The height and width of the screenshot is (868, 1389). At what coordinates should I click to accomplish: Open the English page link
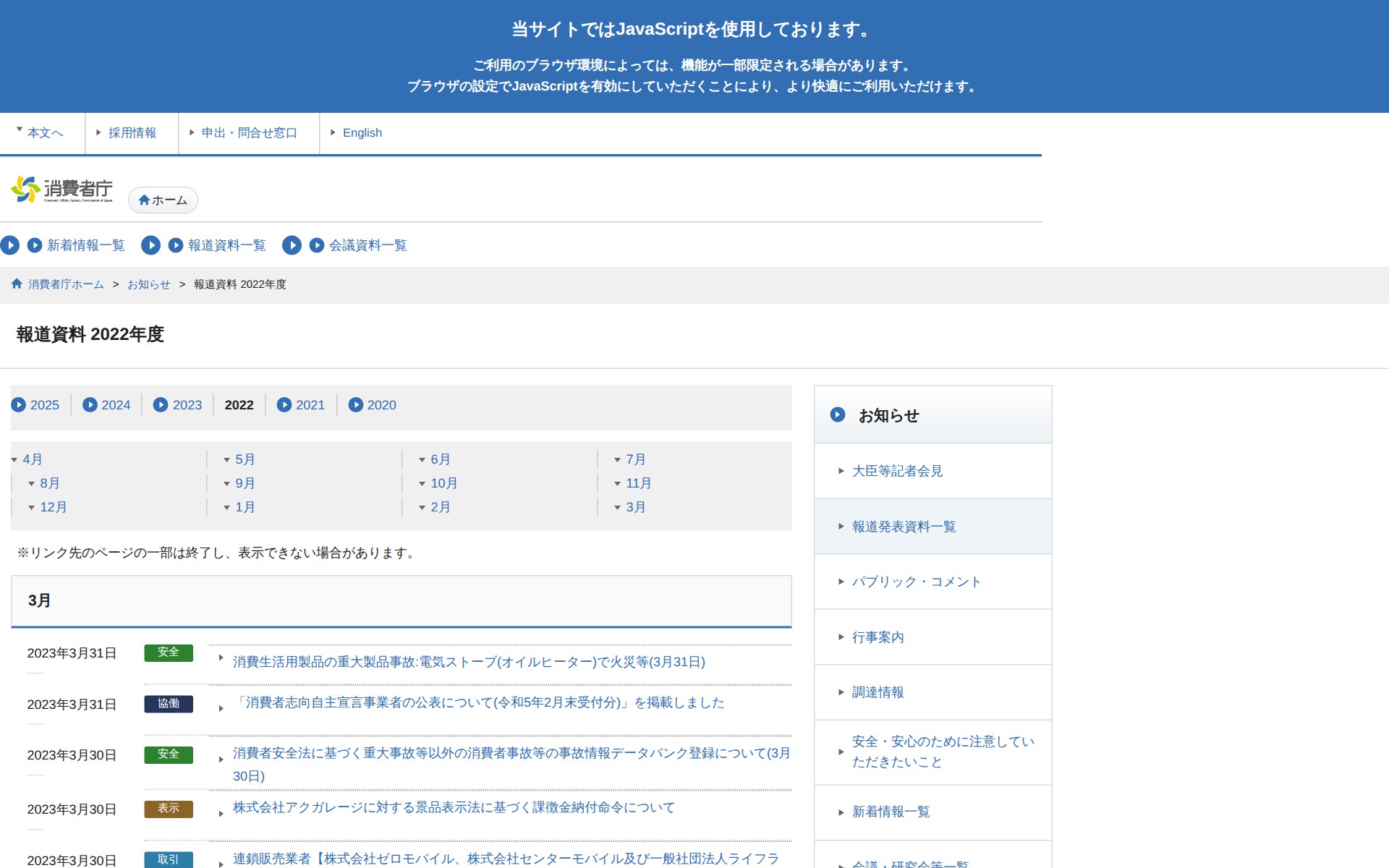point(362,132)
